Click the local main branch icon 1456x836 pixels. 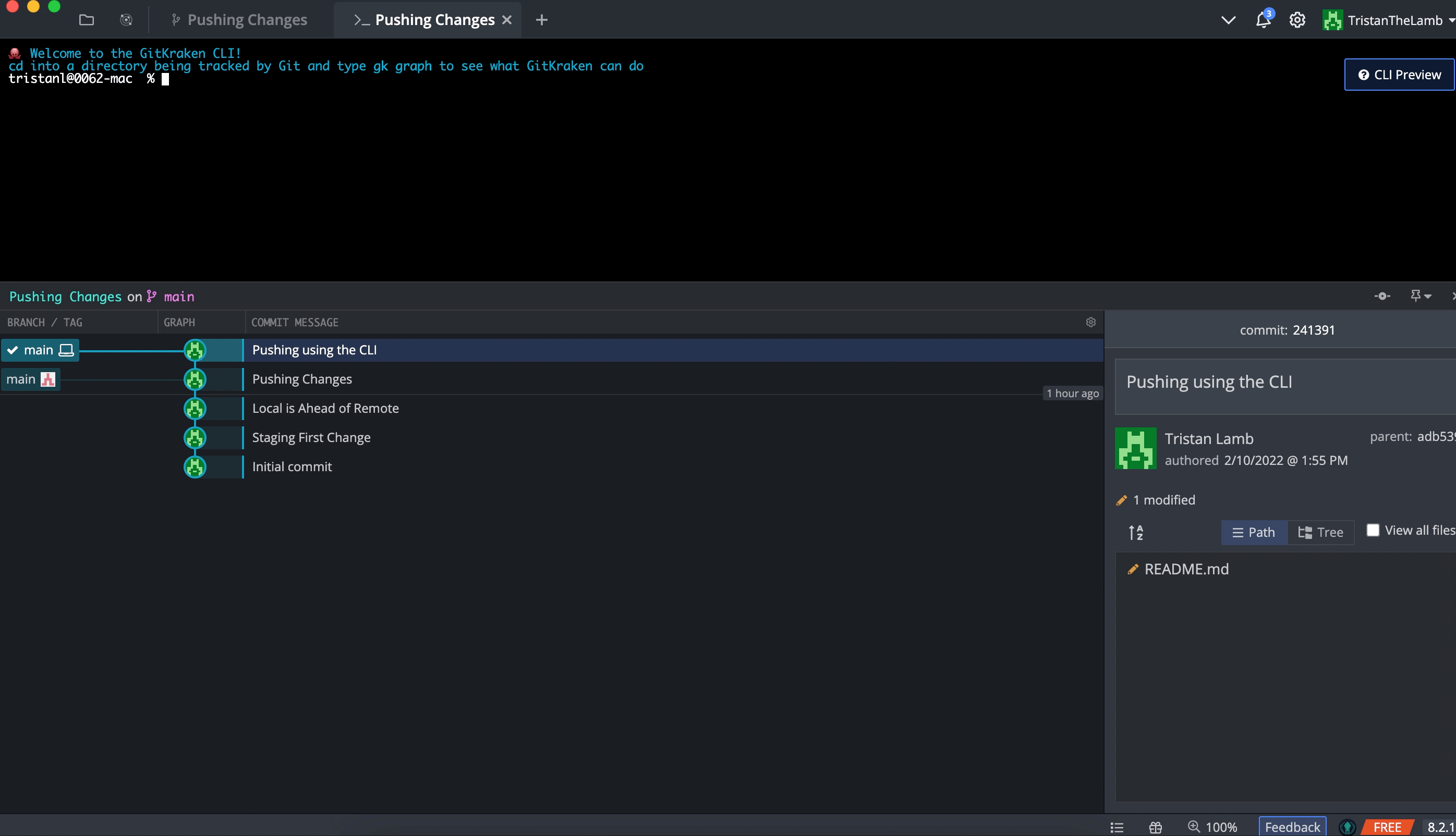[64, 349]
